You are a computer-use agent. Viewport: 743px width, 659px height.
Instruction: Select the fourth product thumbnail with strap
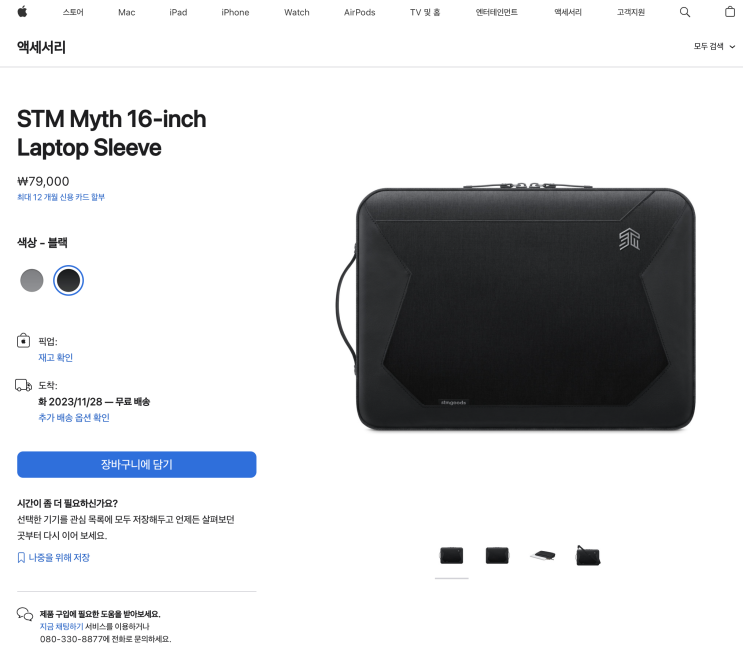[x=588, y=555]
